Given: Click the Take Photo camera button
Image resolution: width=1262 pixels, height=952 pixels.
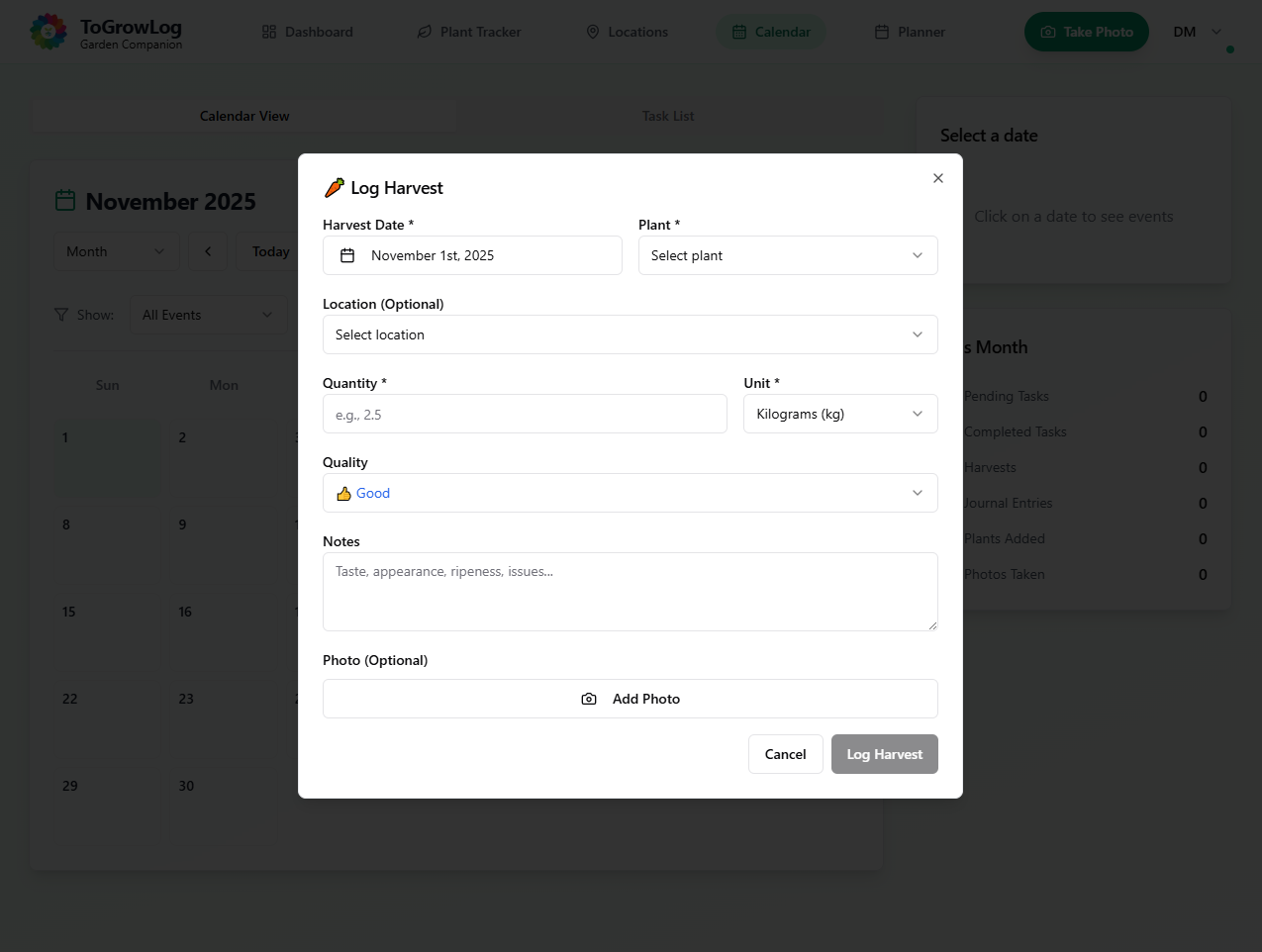Looking at the screenshot, I should pyautogui.click(x=1086, y=32).
